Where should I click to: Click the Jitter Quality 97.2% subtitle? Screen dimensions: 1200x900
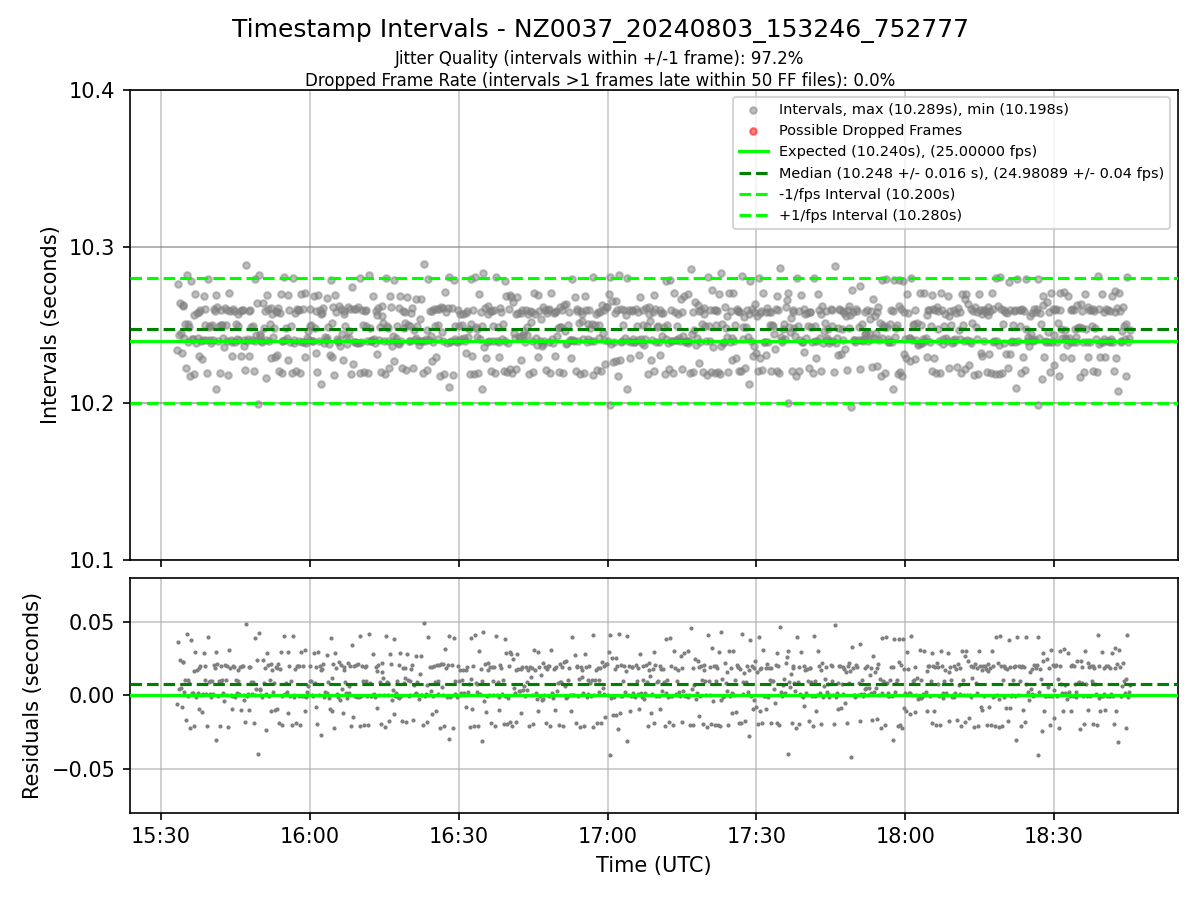tap(599, 58)
